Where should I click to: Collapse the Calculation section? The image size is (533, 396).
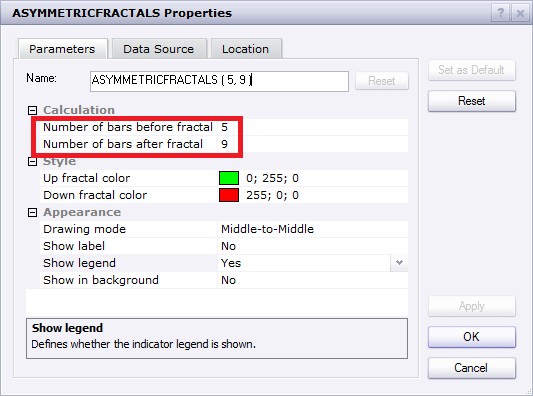(32, 110)
